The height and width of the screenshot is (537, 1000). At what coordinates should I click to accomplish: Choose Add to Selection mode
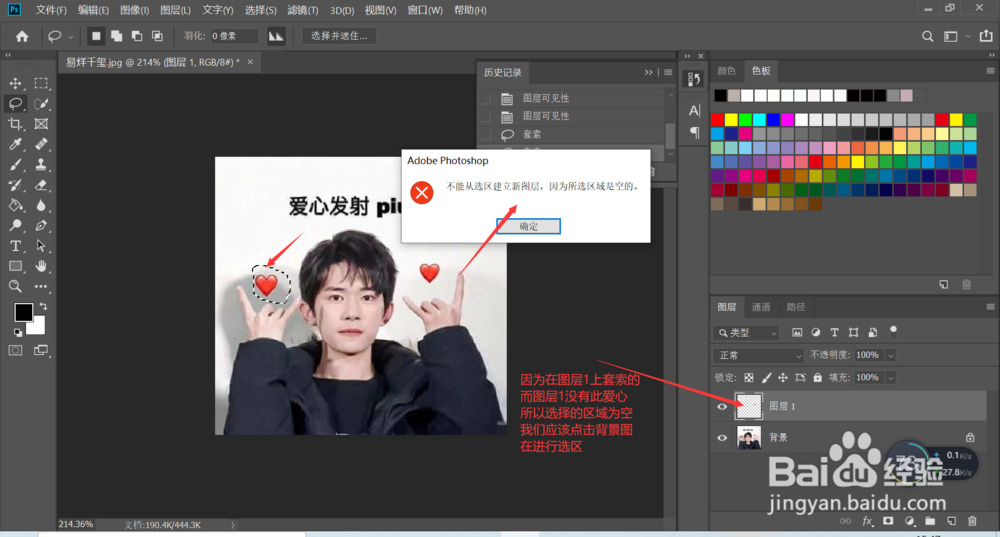pyautogui.click(x=117, y=36)
